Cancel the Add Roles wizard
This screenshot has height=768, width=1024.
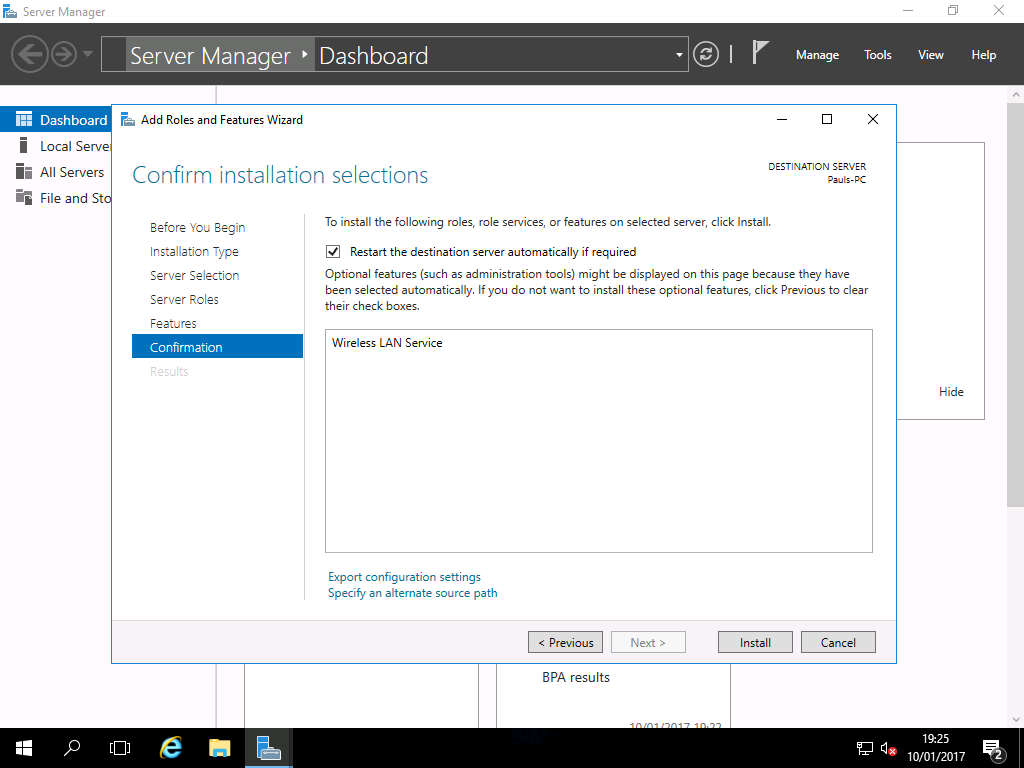click(x=838, y=642)
